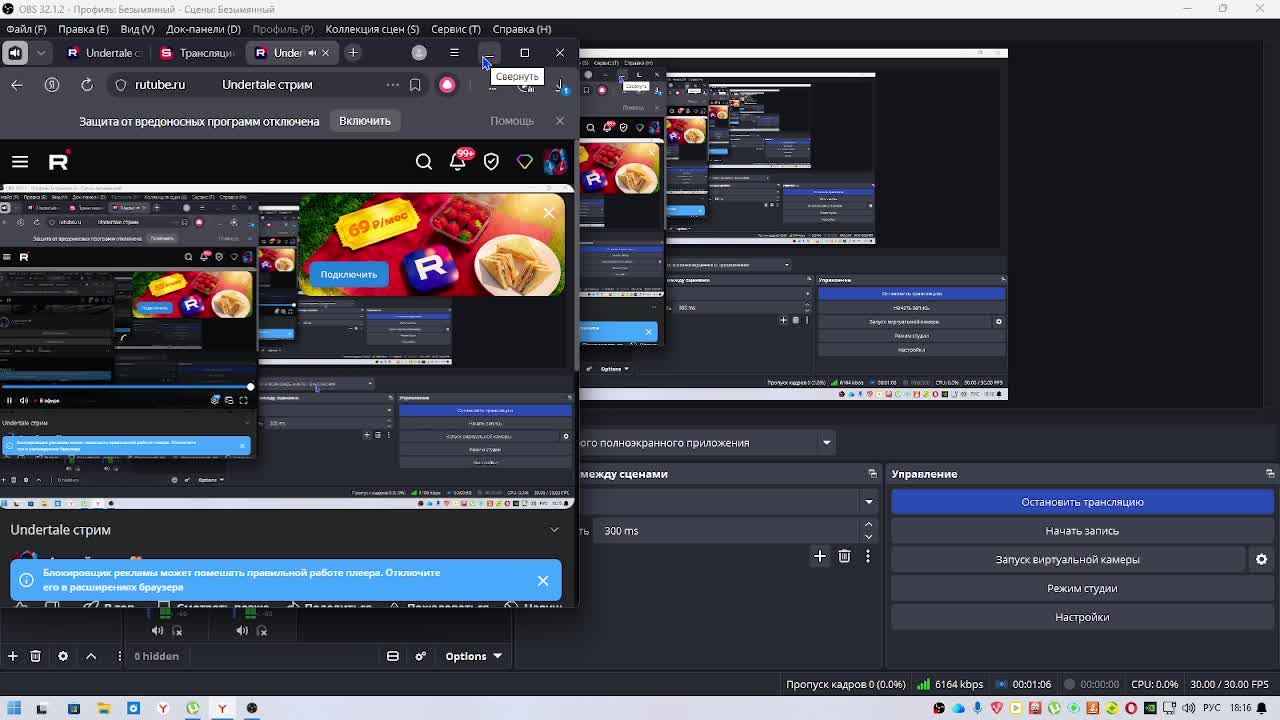Switch audio mixer layout
Viewport: 1280px width, 720px height.
click(393, 656)
